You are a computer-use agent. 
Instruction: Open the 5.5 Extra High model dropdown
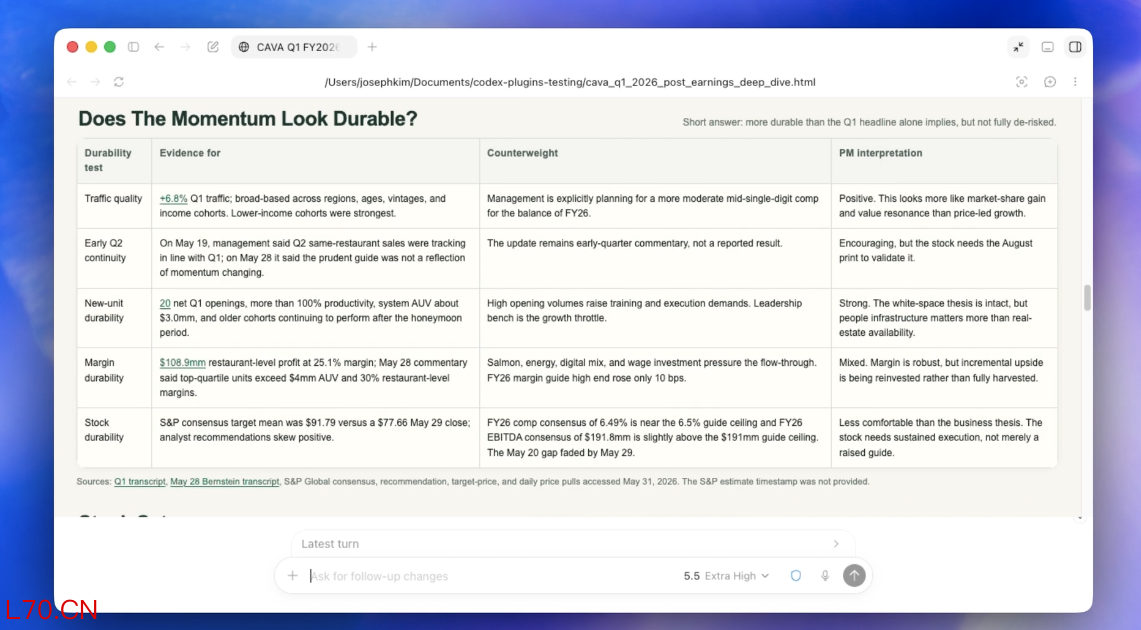(x=726, y=575)
